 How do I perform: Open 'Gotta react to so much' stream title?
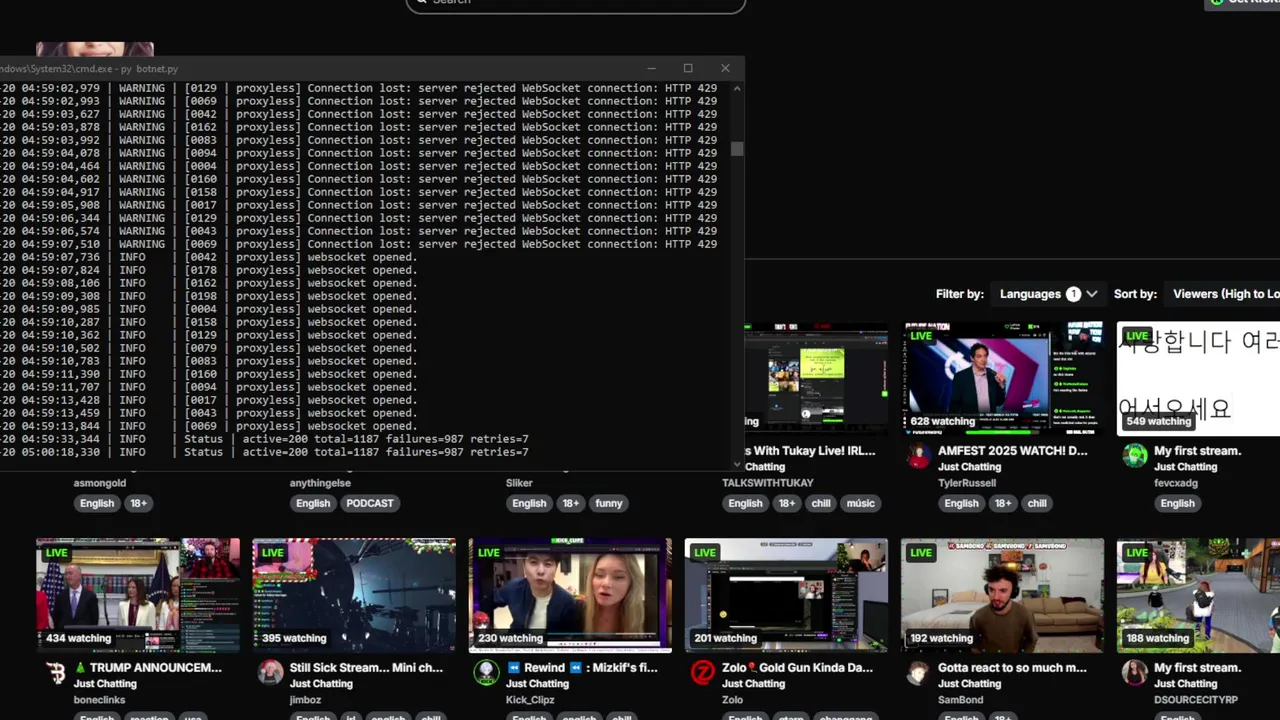[x=1012, y=668]
